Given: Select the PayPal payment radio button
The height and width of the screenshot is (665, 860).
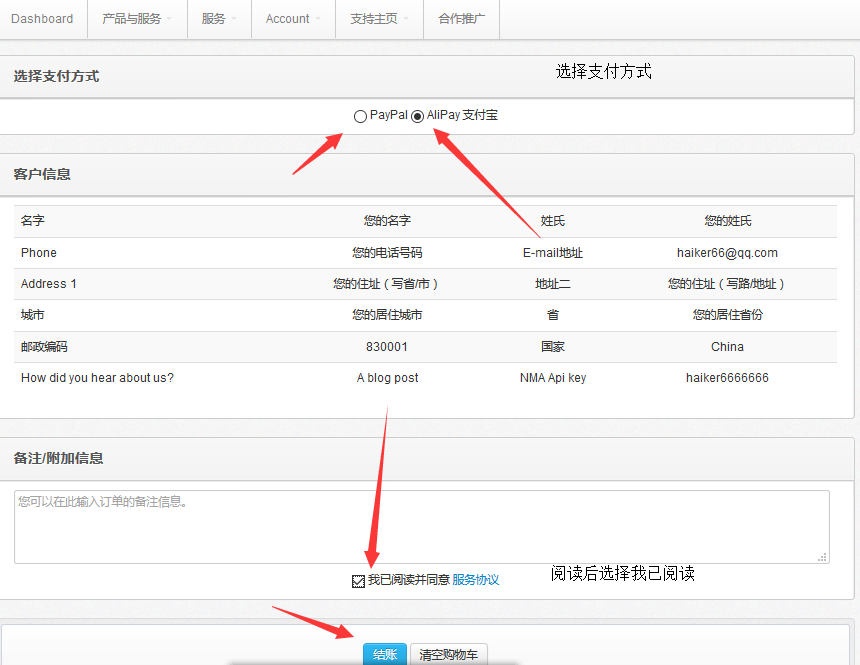Looking at the screenshot, I should [360, 116].
